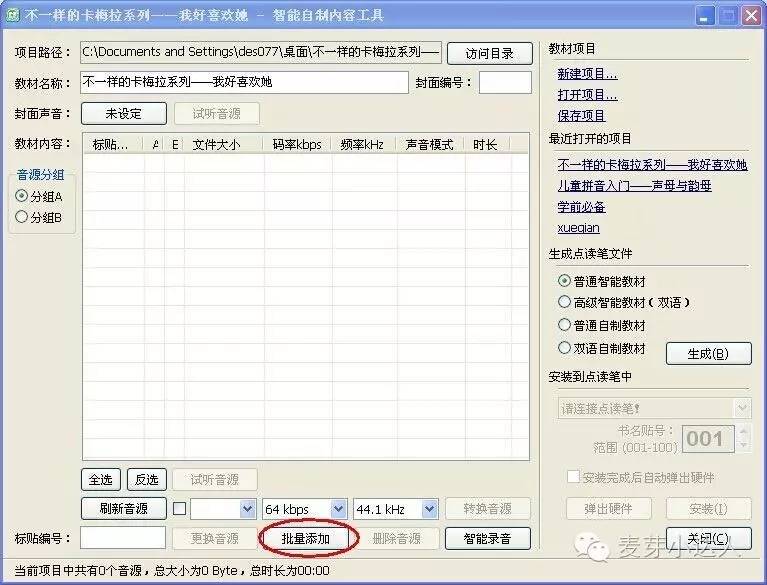Screen dimensions: 767x585
Task: Open recent project 不一样的卡梅拉系列——我好喜欢她
Action: coord(653,165)
